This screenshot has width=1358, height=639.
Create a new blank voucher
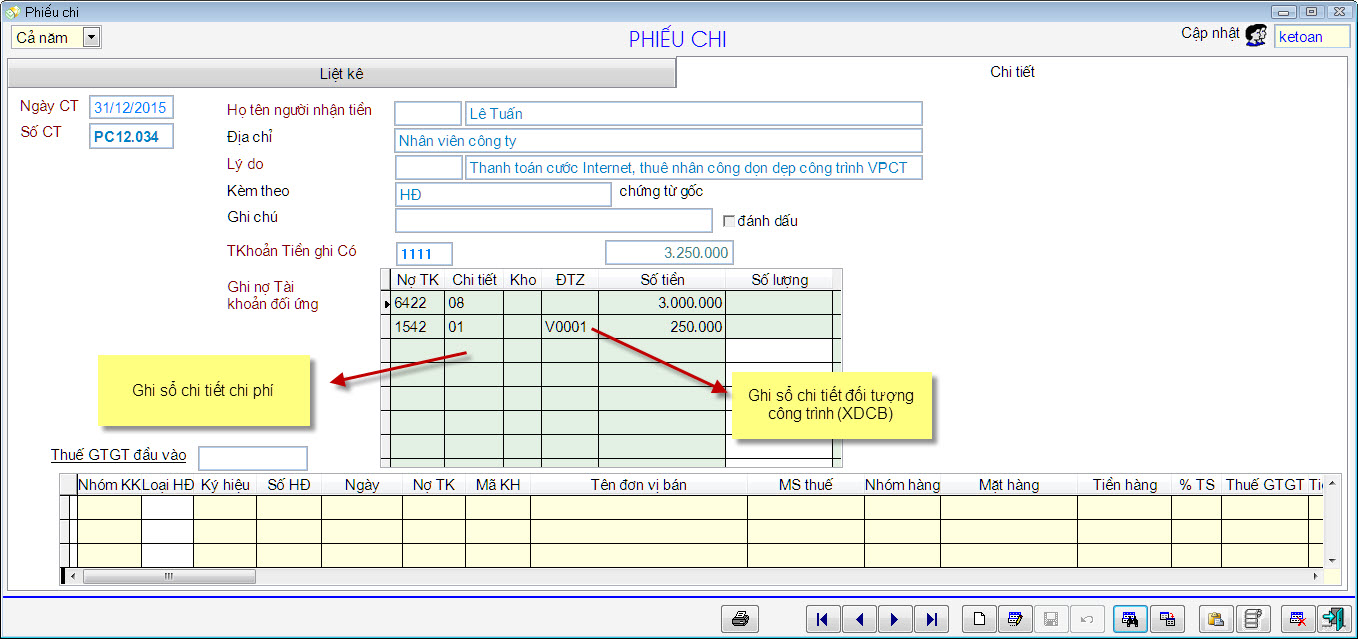point(979,619)
